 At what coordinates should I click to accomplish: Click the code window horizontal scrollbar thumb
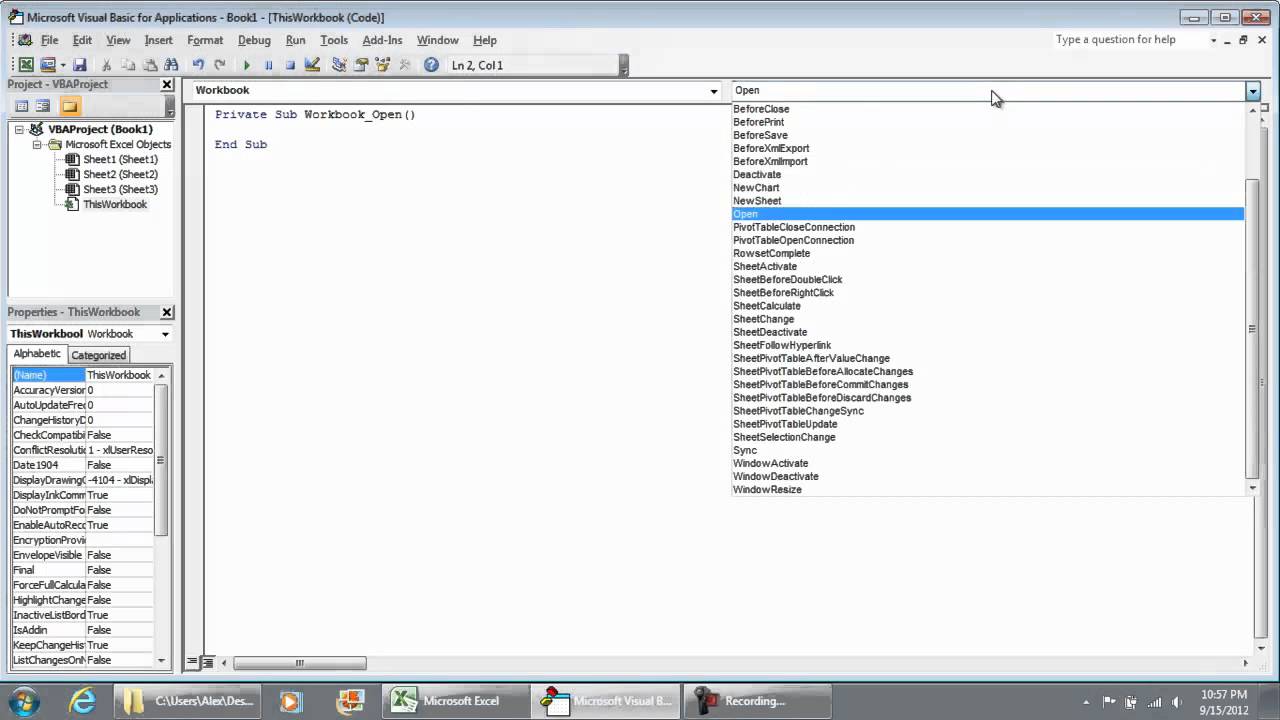pyautogui.click(x=300, y=663)
